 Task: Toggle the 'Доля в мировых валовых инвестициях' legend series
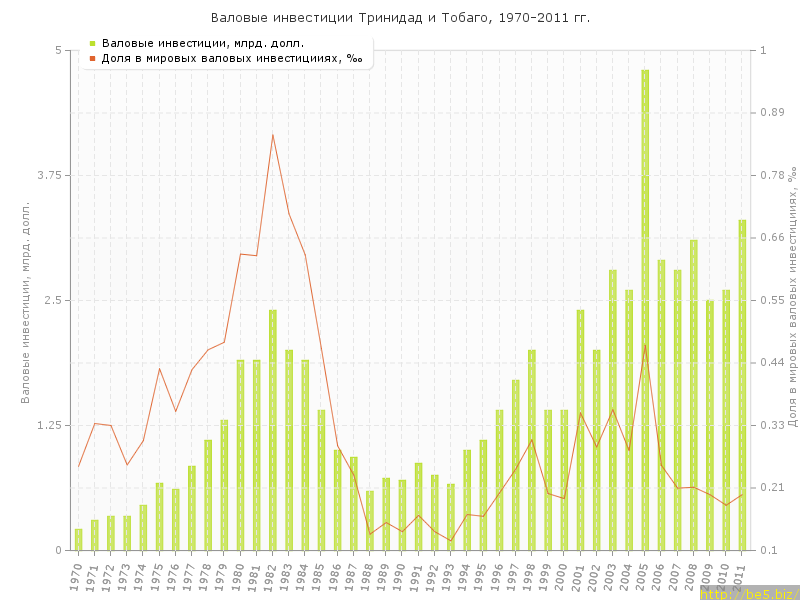tap(232, 59)
